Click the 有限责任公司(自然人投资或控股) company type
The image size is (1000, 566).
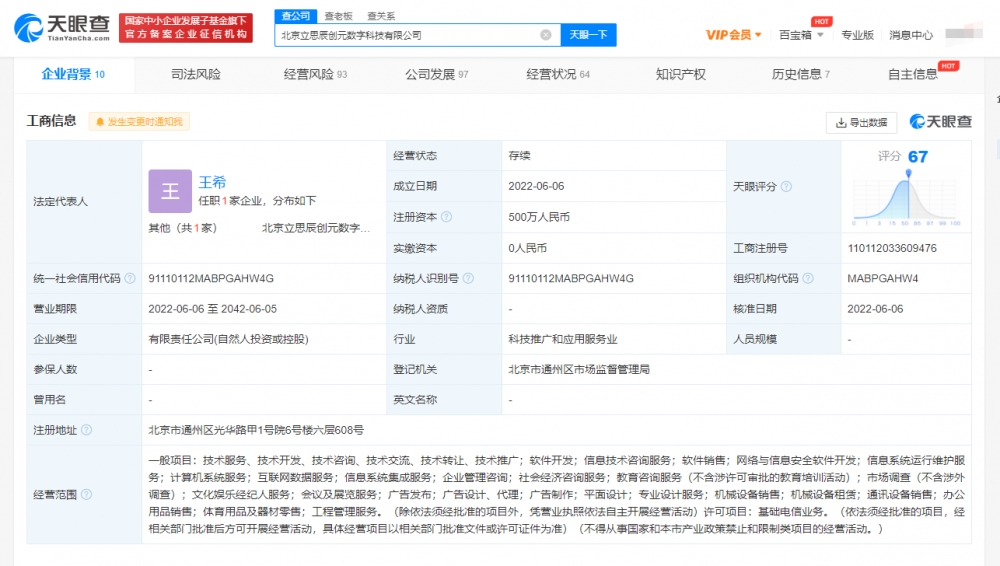click(x=228, y=339)
